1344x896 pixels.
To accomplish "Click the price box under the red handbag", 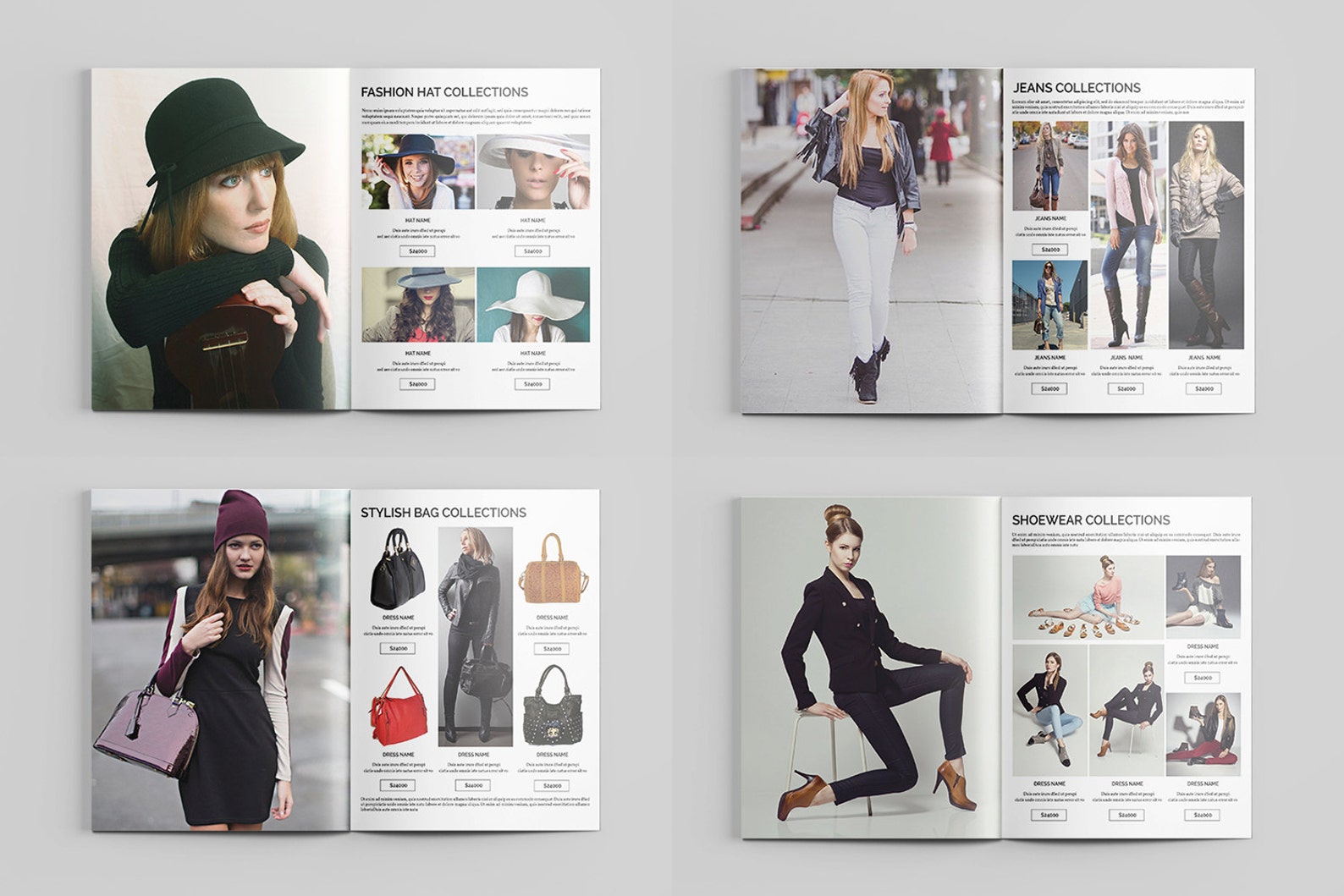I will [398, 785].
